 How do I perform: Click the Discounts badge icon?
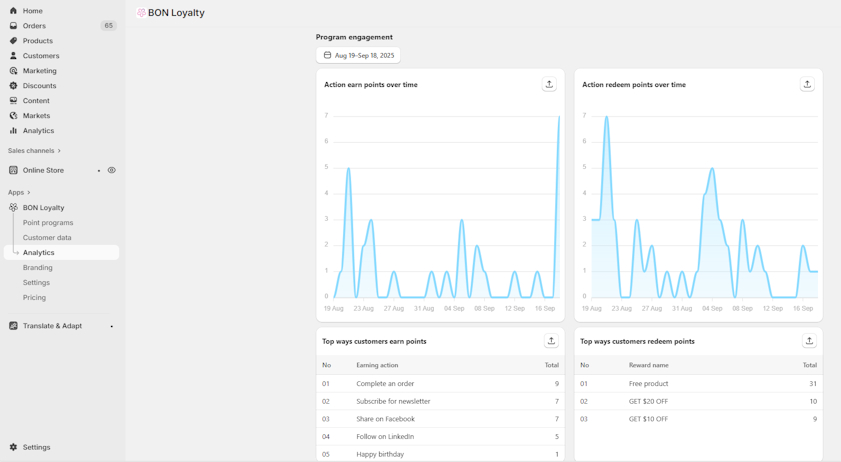click(x=13, y=86)
